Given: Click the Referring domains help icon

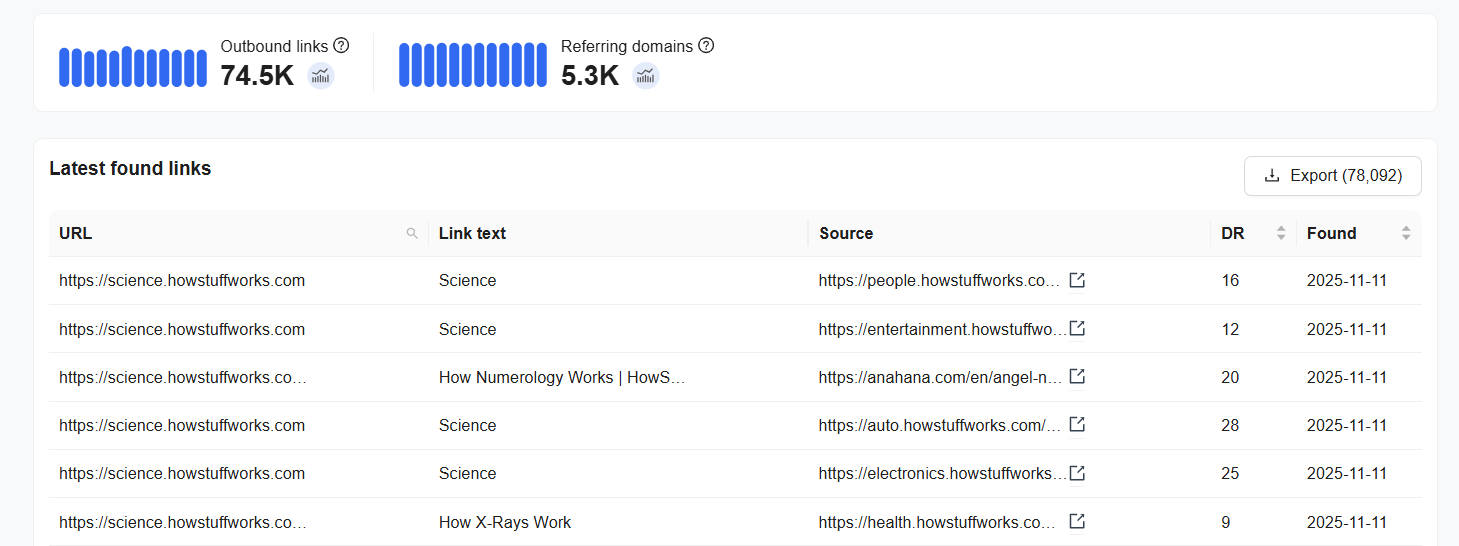Looking at the screenshot, I should 706,46.
